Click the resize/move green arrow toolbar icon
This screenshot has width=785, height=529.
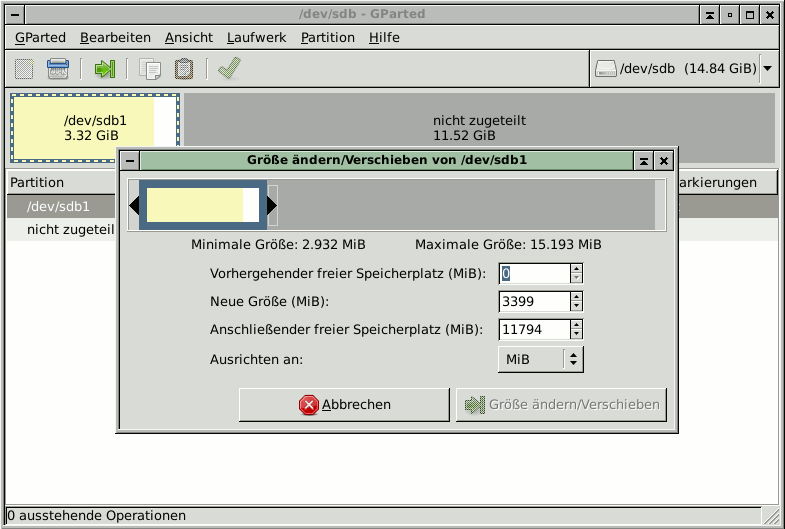click(105, 69)
